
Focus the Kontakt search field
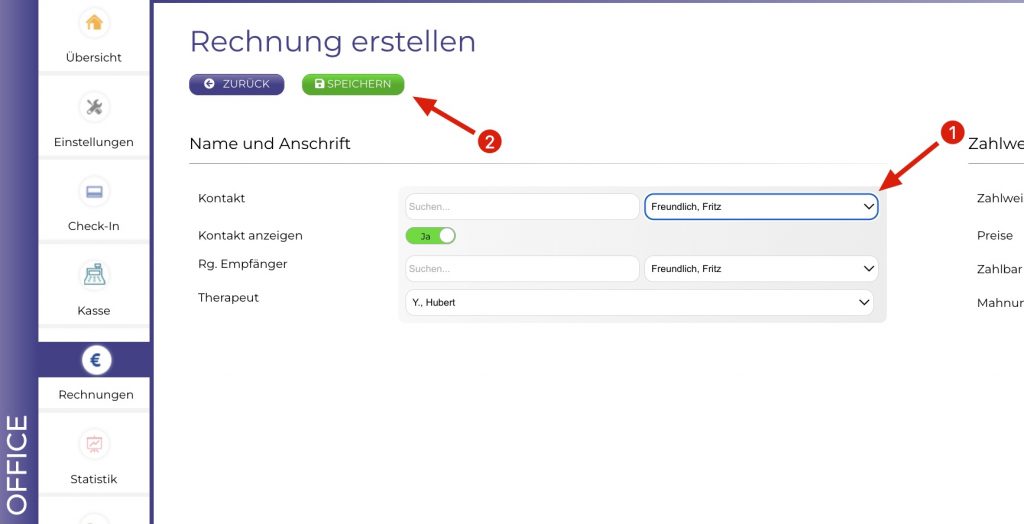(x=521, y=207)
